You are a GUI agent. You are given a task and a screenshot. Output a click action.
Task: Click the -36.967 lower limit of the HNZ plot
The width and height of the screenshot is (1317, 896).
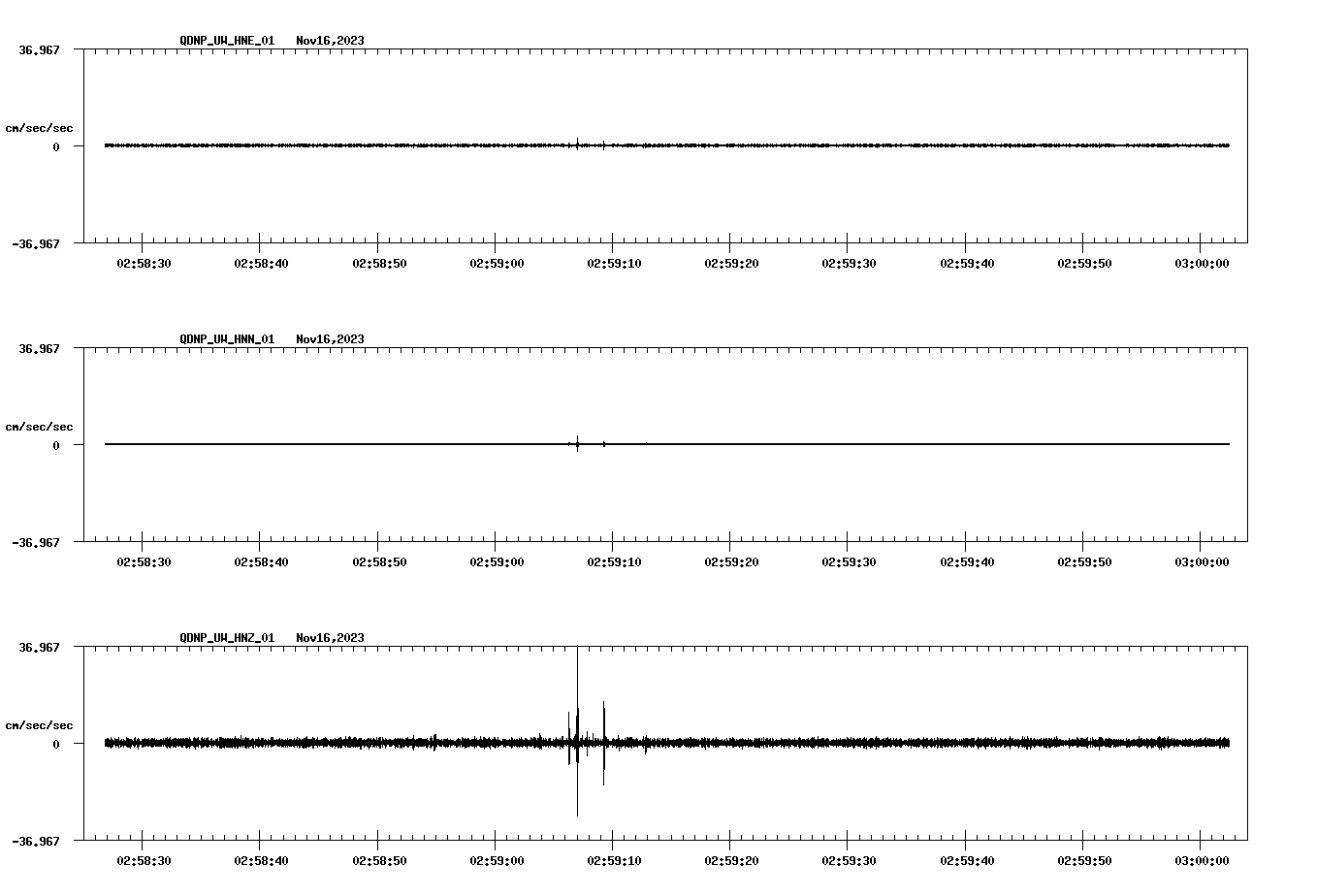coord(36,841)
